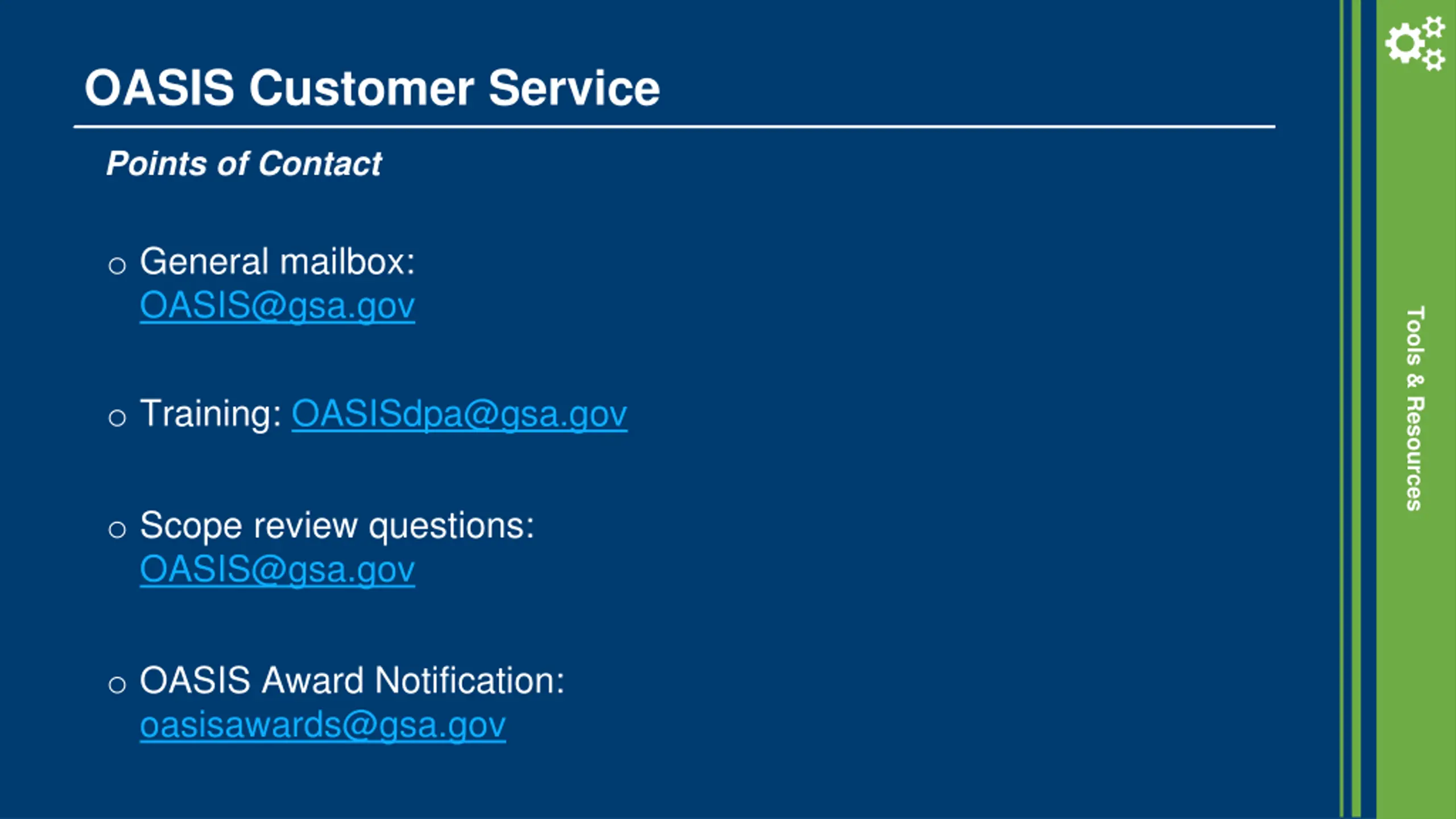Select the 'OASIS Customer Service' slide title
The width and height of the screenshot is (1456, 819).
(x=372, y=88)
